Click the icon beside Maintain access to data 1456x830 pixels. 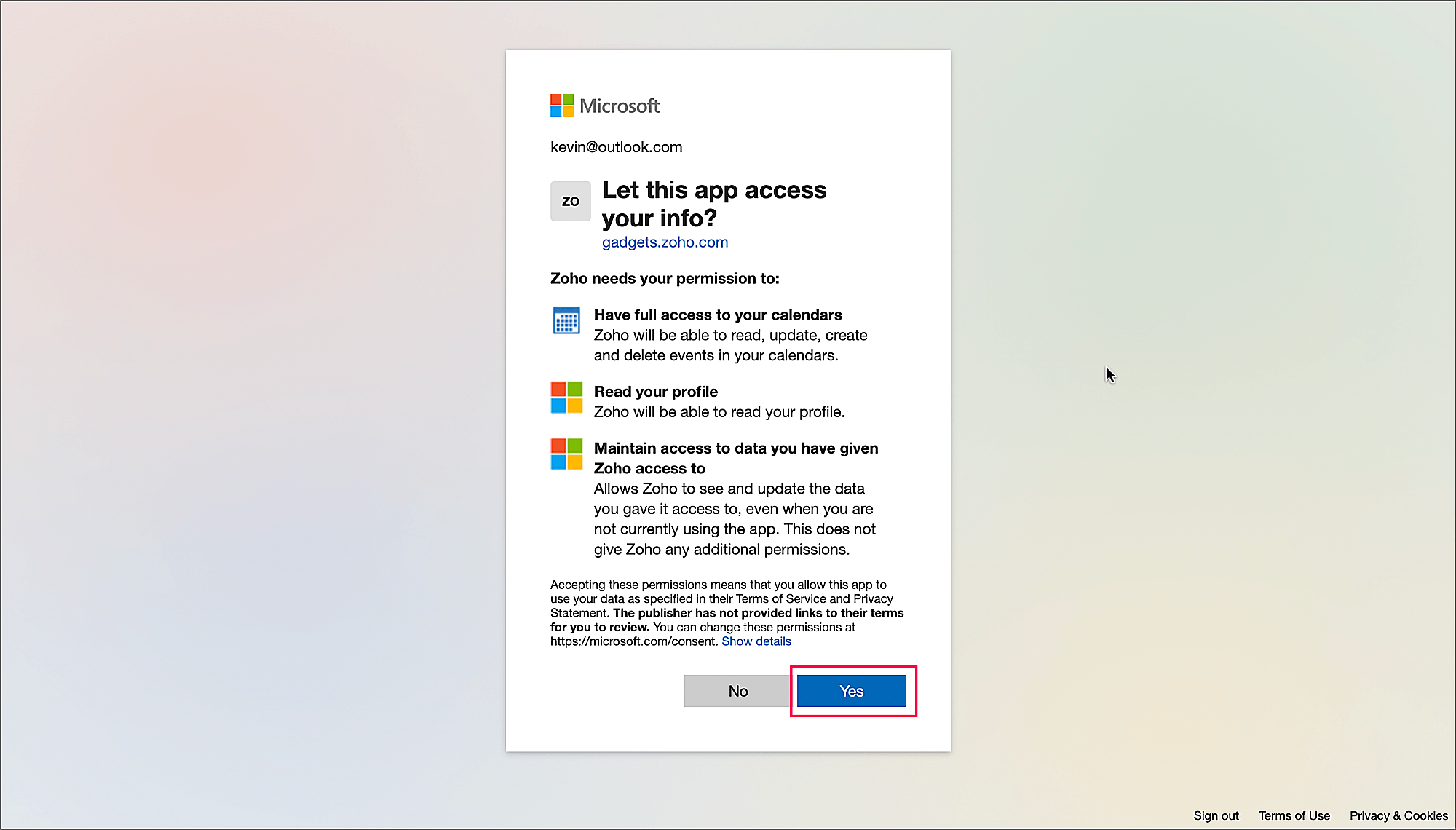tap(566, 454)
